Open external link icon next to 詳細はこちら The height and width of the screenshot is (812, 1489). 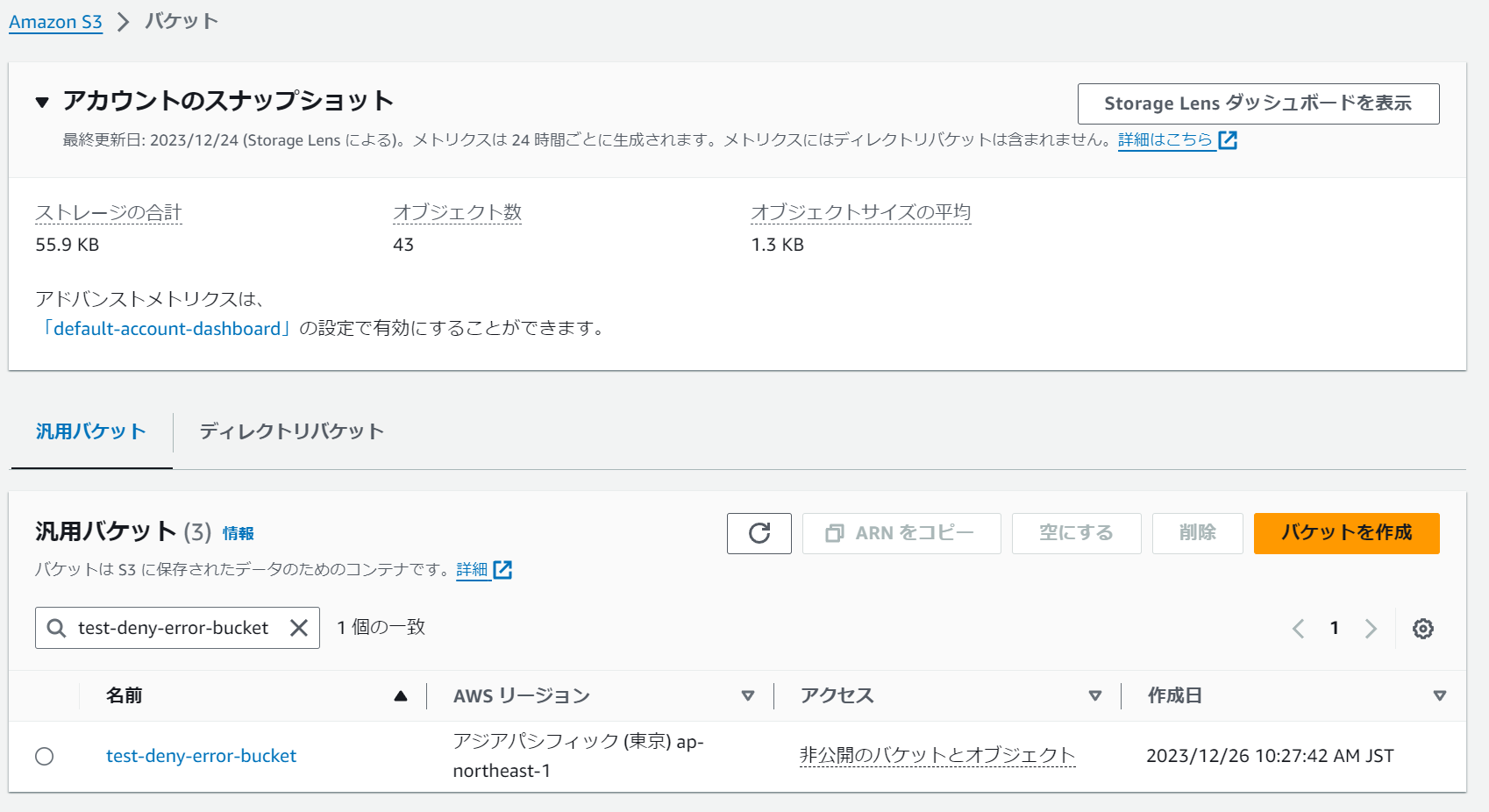click(1228, 140)
